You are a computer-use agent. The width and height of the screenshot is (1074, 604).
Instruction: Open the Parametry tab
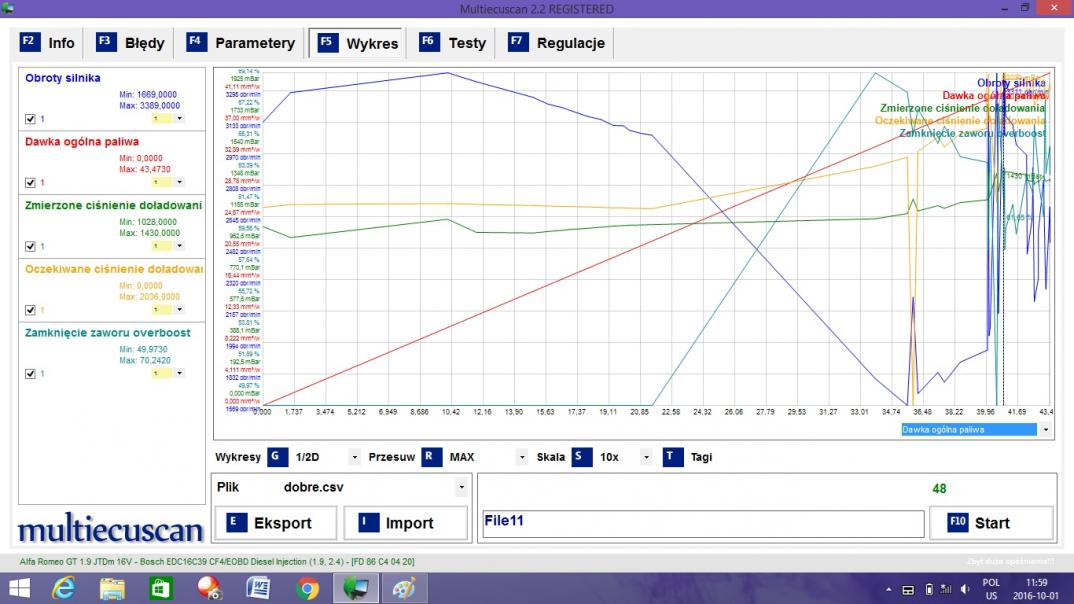242,43
